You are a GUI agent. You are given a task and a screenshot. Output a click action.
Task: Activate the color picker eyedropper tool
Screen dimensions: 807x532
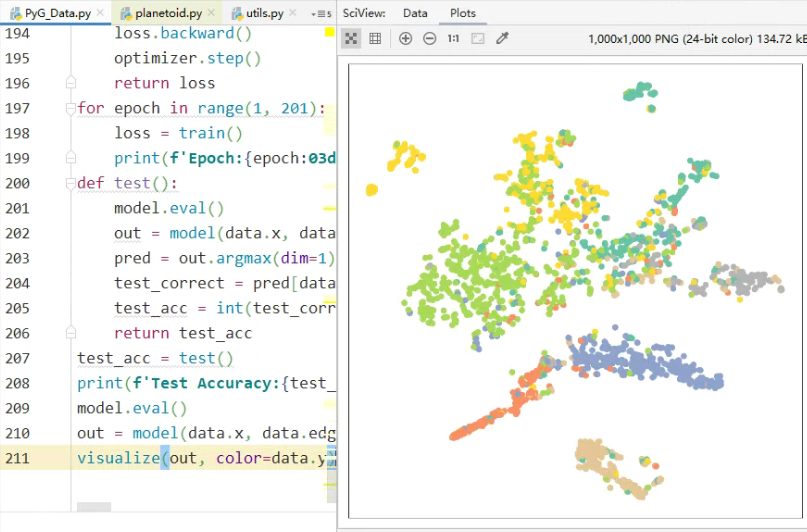502,39
